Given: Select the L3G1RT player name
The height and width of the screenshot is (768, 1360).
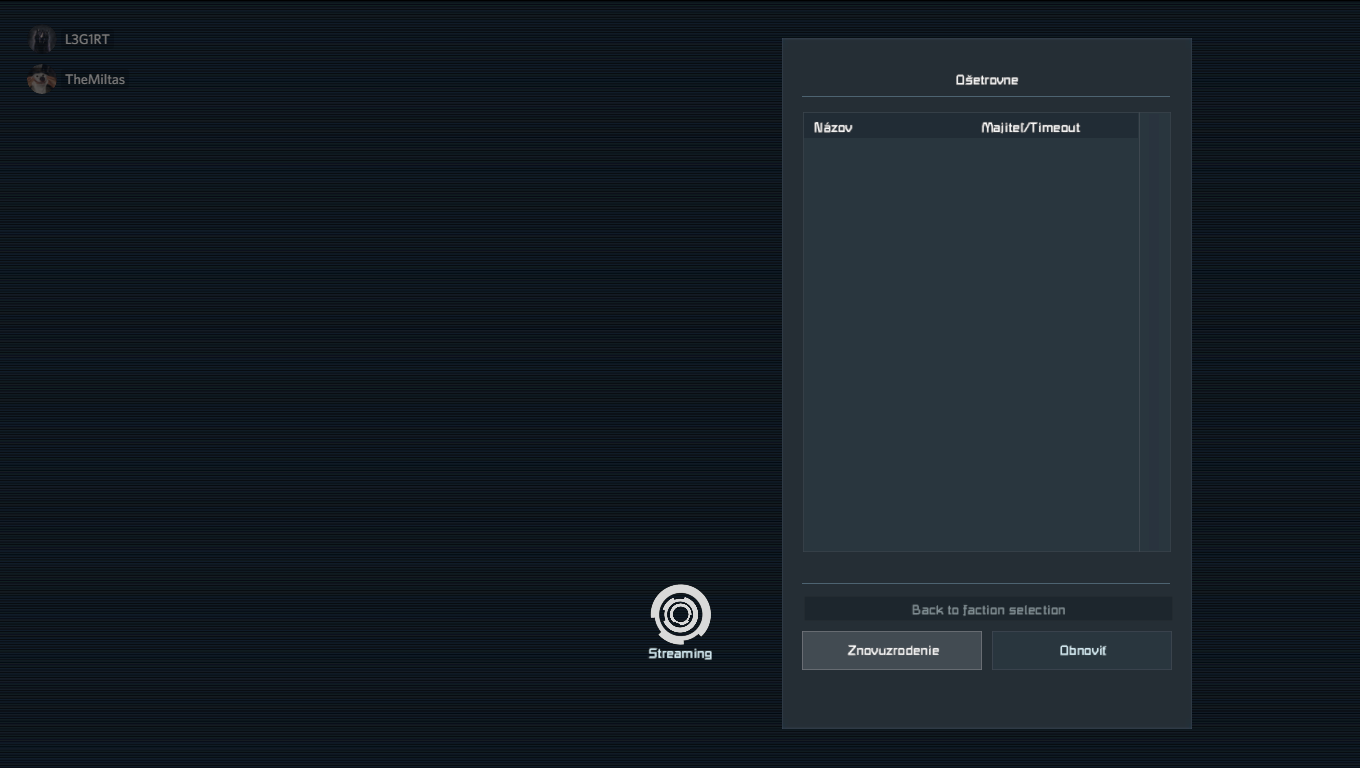Looking at the screenshot, I should [x=87, y=40].
